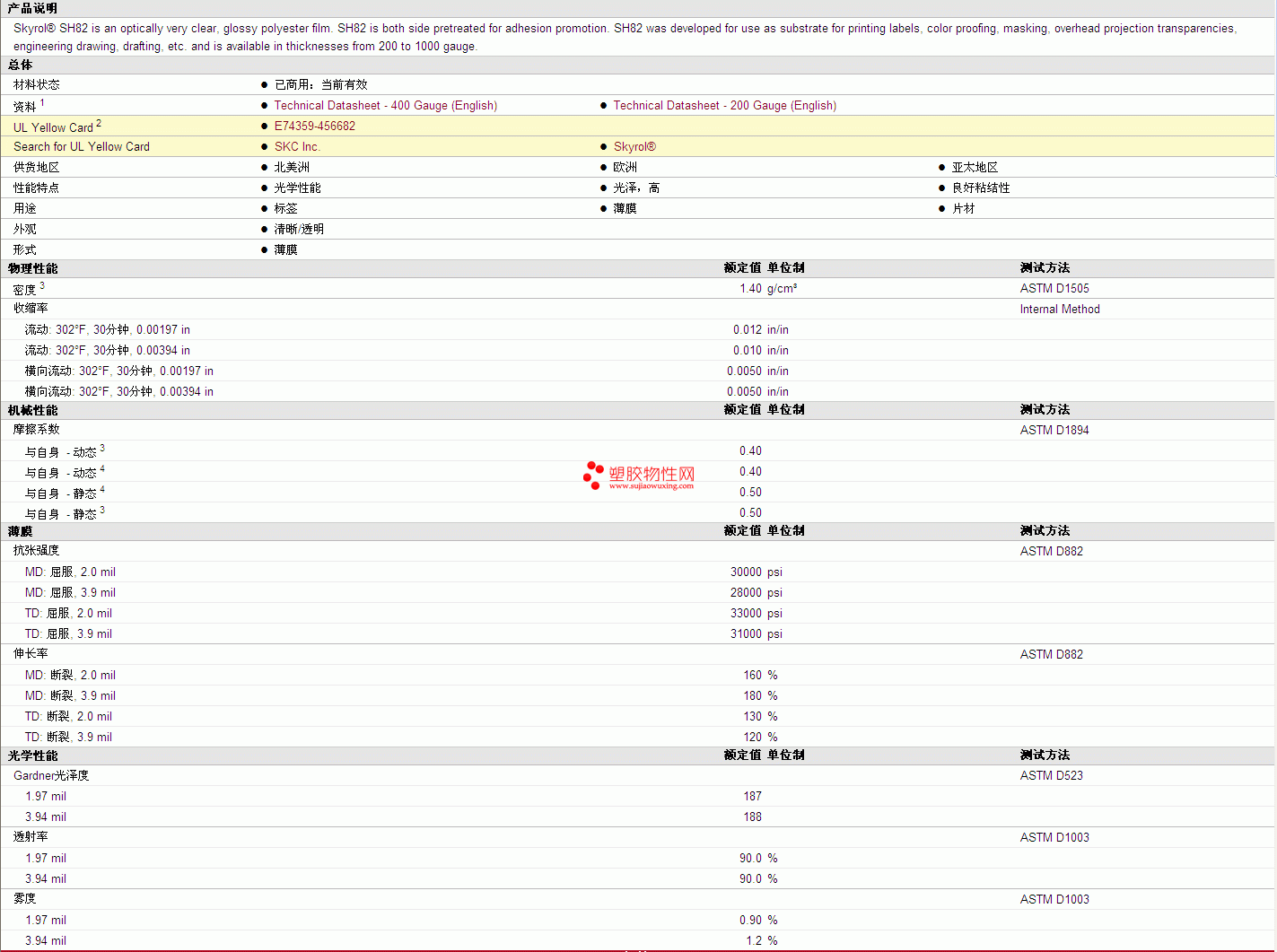1277x952 pixels.
Task: Click elongation value 180 %
Action: [760, 695]
